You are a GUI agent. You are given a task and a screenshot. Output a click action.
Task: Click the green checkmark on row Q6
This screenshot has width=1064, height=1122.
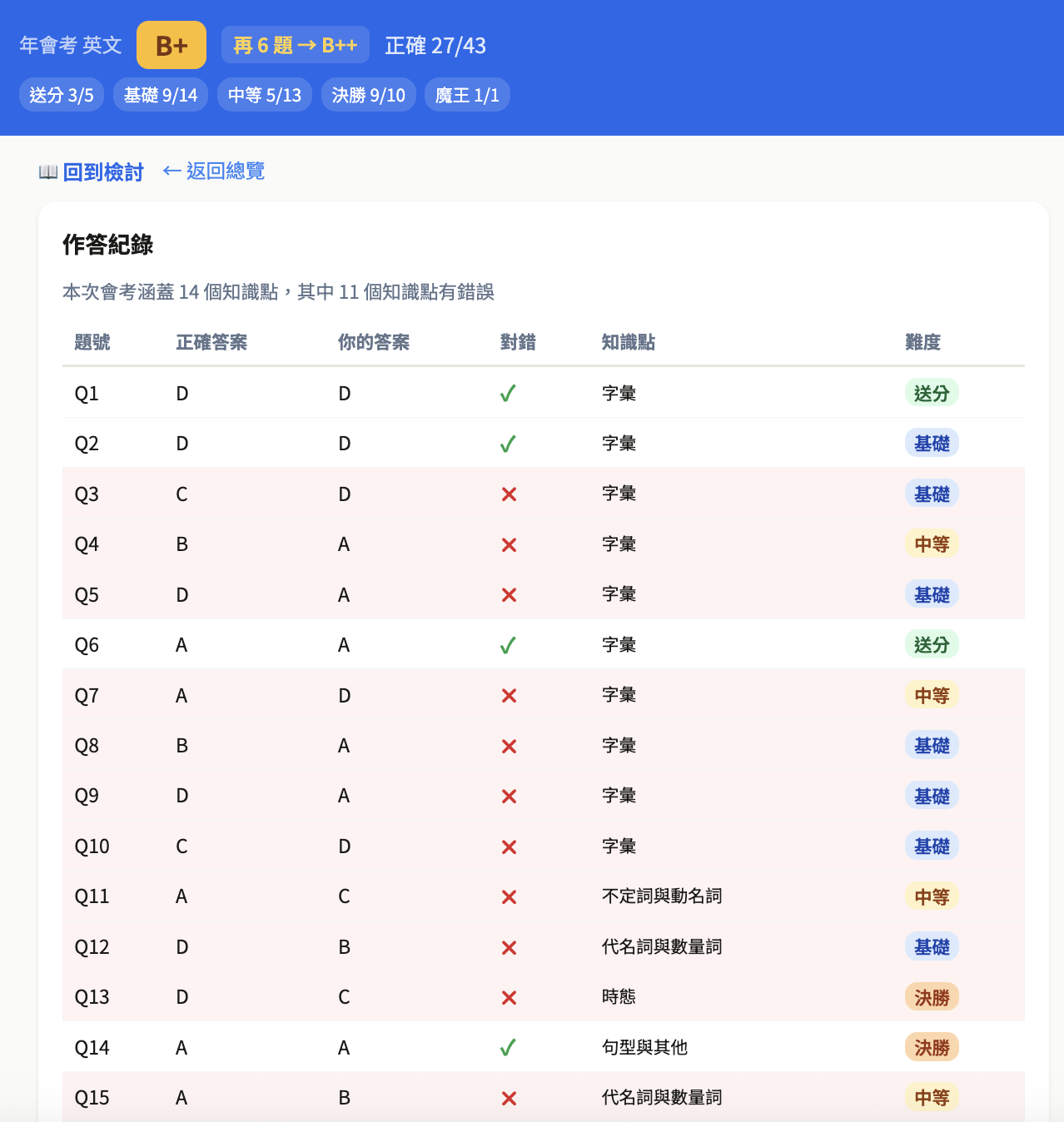pyautogui.click(x=509, y=644)
